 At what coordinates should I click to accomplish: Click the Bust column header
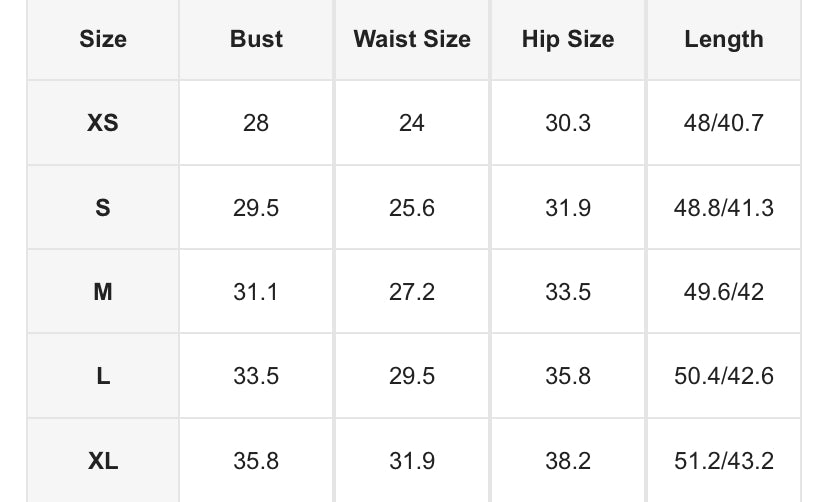[x=256, y=40]
